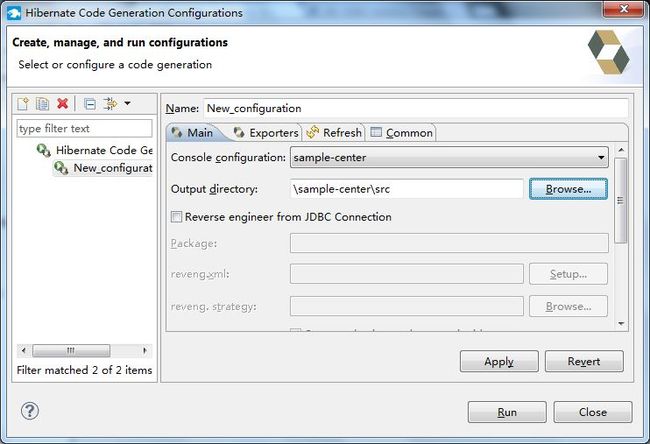Viewport: 650px width, 444px height.
Task: Switch to the Refresh tab
Action: pos(334,133)
